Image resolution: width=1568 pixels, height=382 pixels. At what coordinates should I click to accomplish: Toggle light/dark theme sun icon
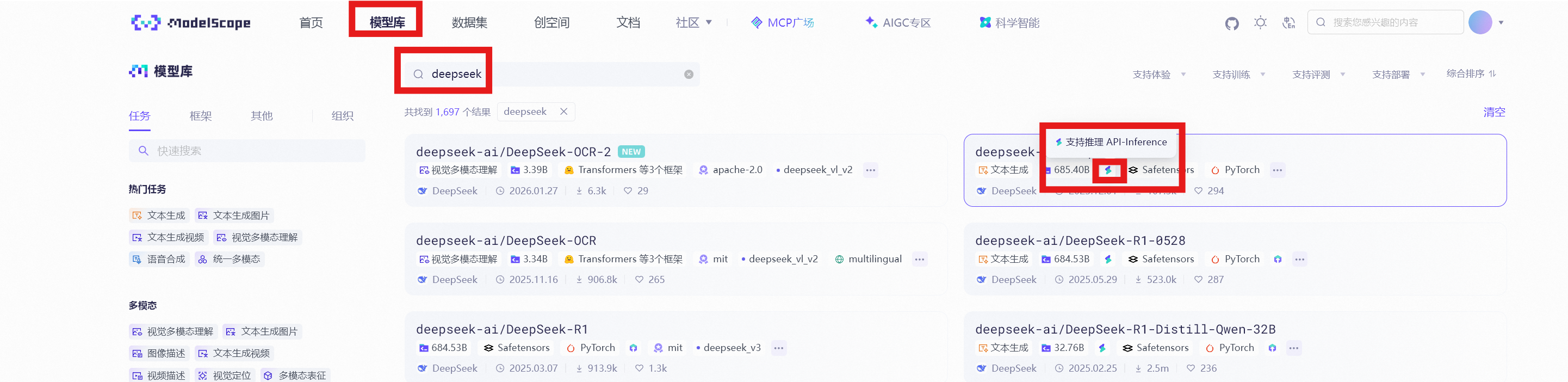(x=1260, y=22)
